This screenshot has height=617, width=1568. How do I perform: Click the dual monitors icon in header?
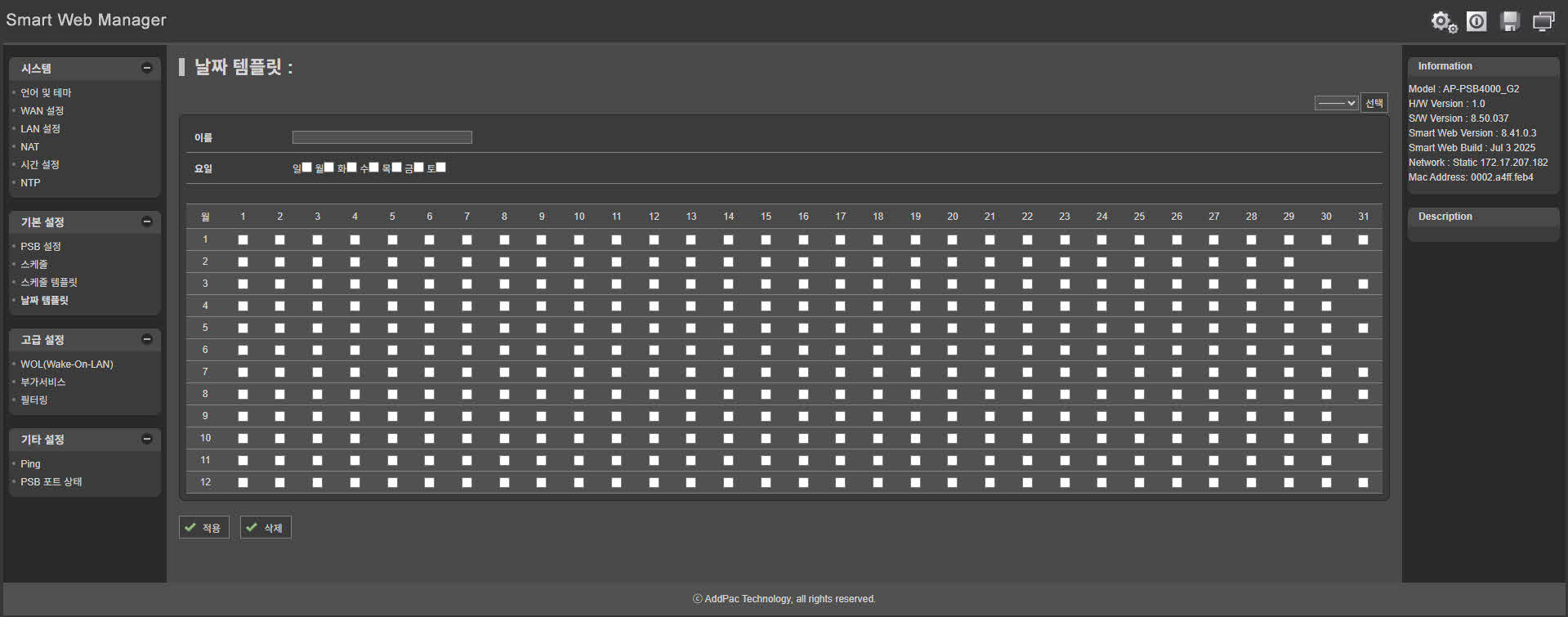point(1543,21)
